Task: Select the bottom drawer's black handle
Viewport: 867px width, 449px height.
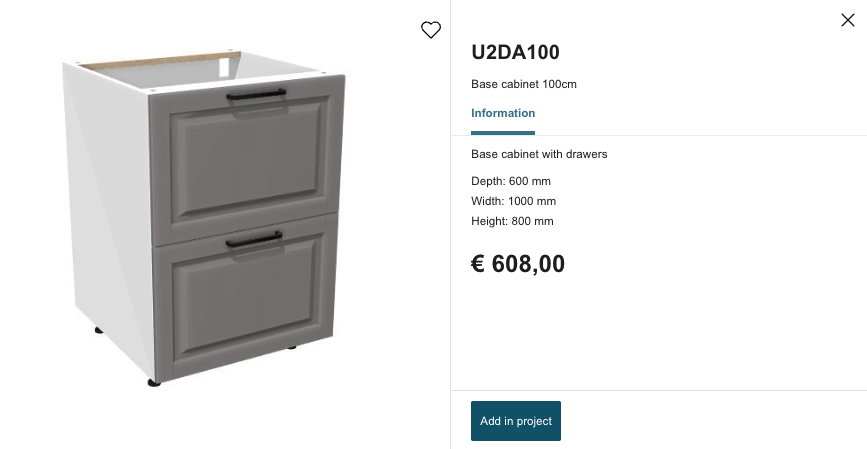Action: tap(254, 239)
